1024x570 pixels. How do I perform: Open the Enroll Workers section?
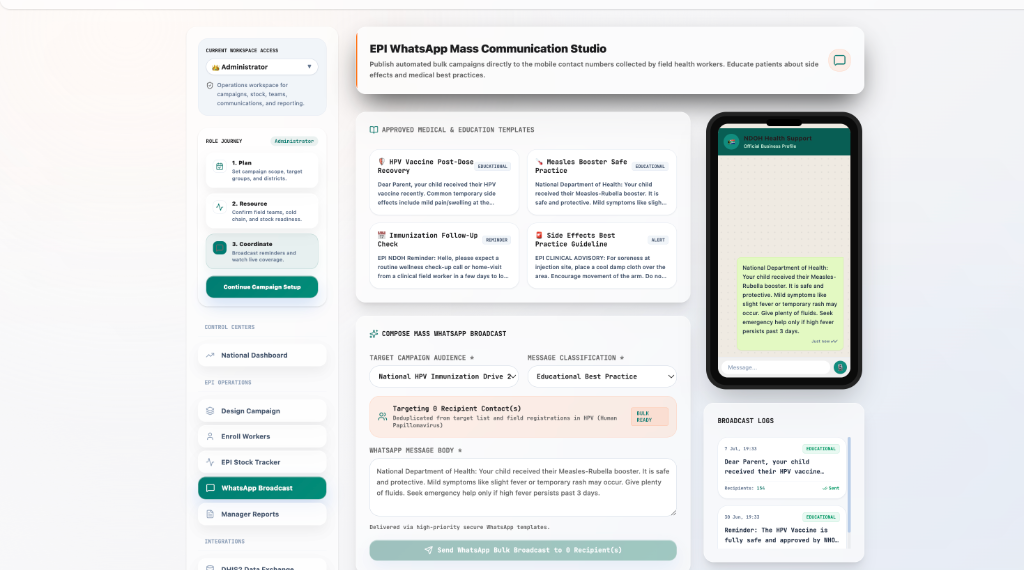[x=262, y=436]
